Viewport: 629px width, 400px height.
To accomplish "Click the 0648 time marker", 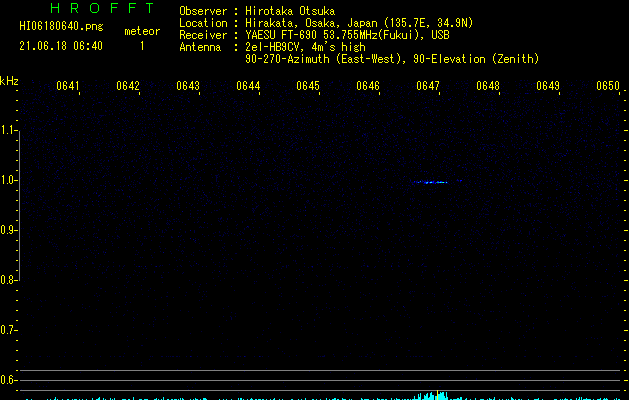I will (x=488, y=86).
